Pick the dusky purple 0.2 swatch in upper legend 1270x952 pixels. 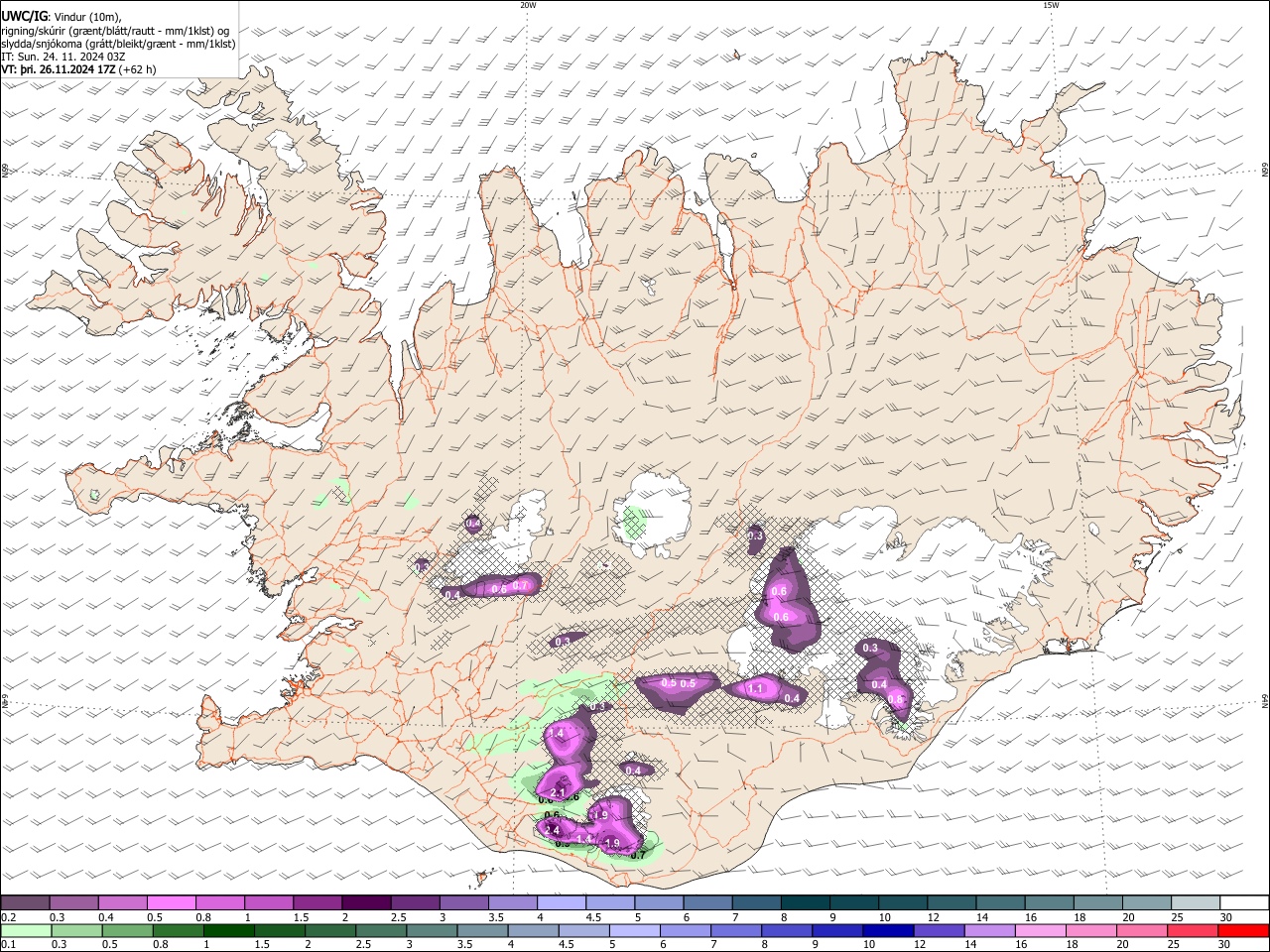25,902
